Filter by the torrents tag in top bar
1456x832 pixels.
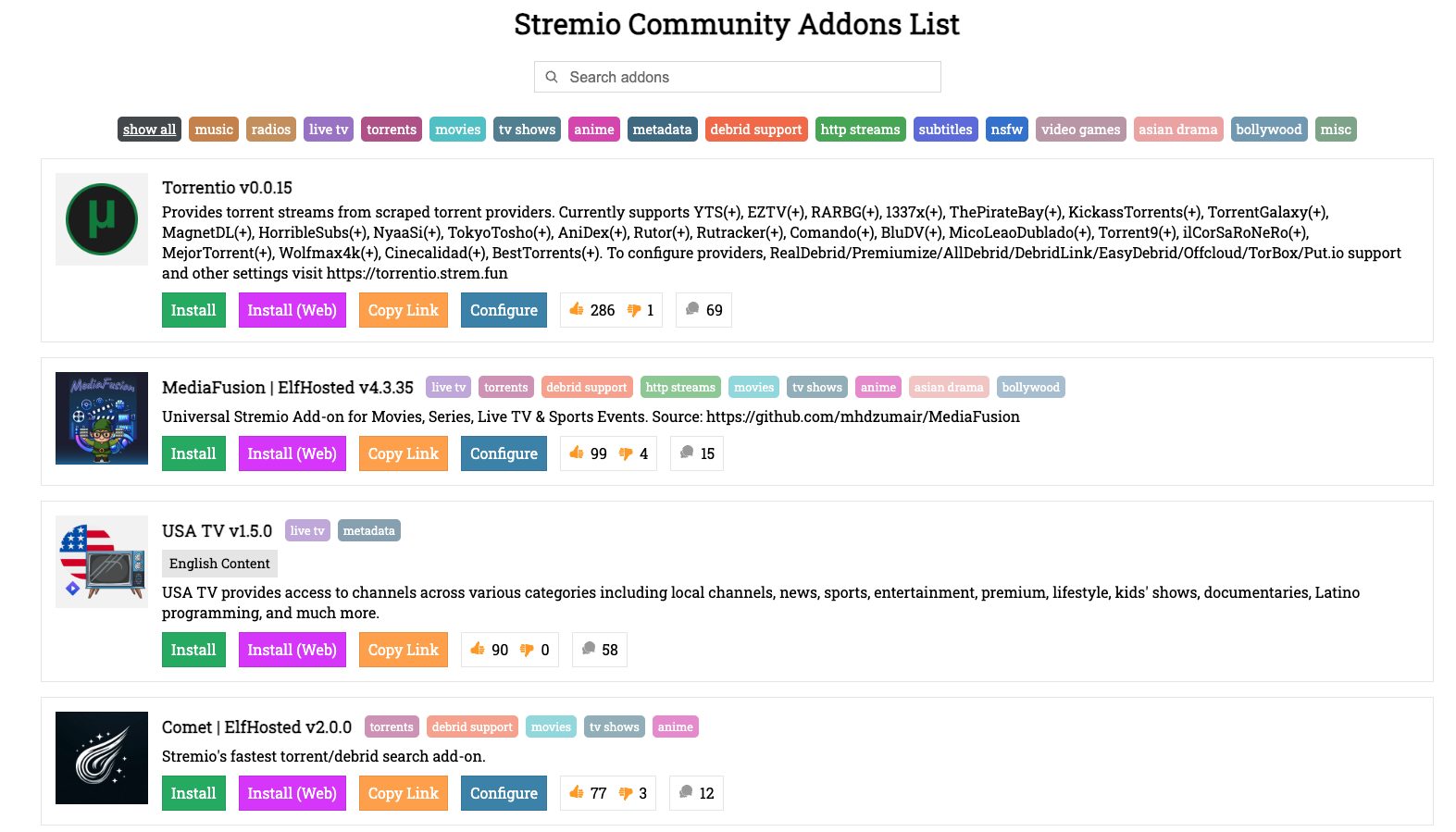click(x=392, y=130)
